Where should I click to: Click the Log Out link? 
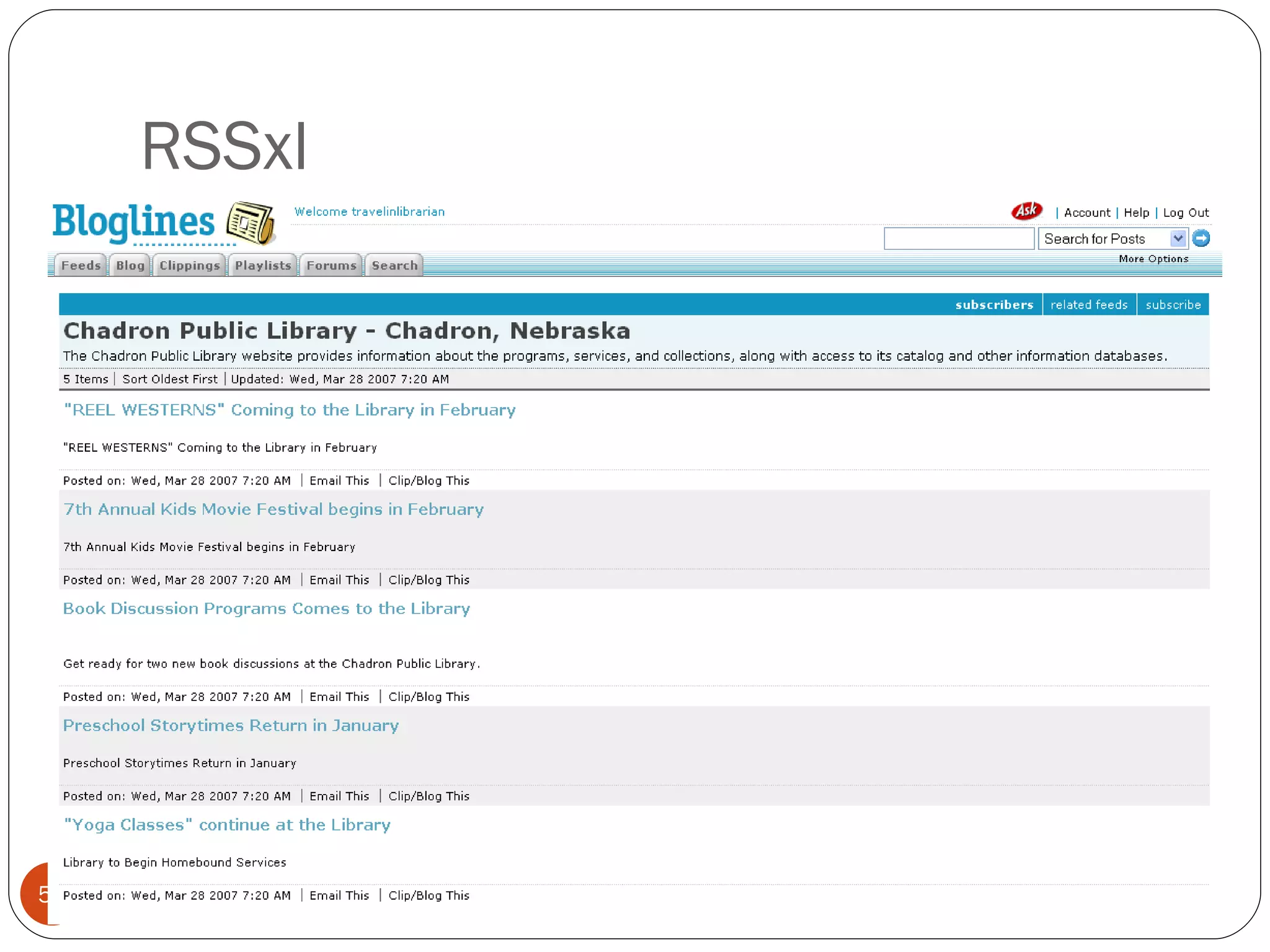[1185, 213]
